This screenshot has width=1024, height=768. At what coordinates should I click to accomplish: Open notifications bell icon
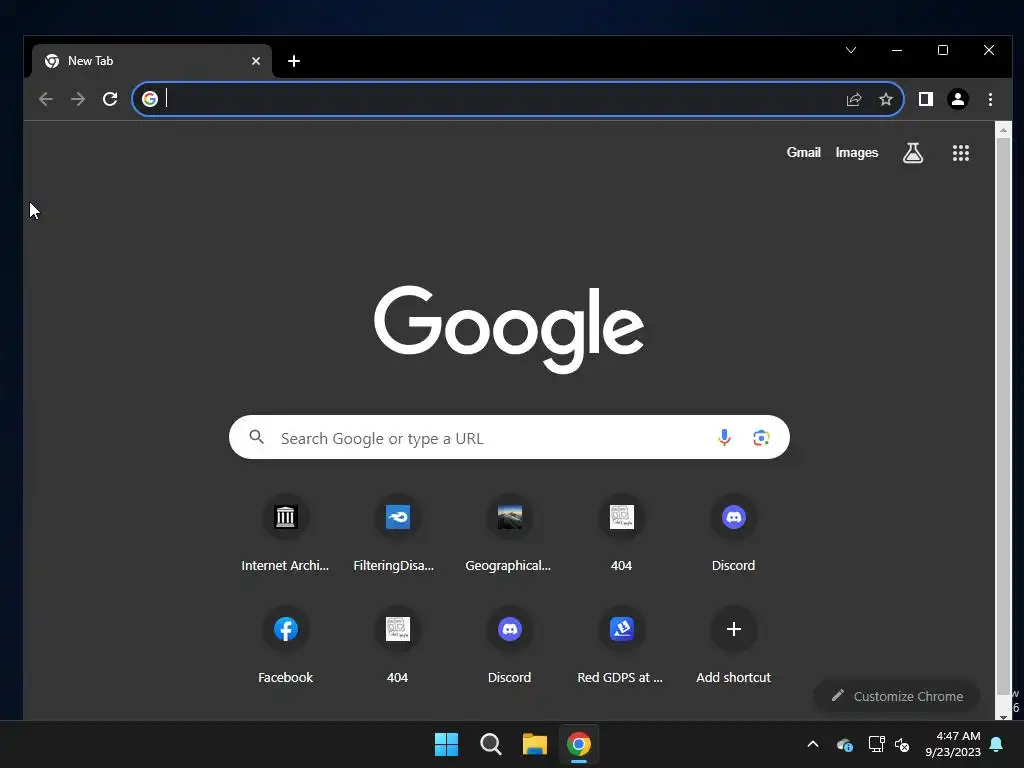(997, 744)
